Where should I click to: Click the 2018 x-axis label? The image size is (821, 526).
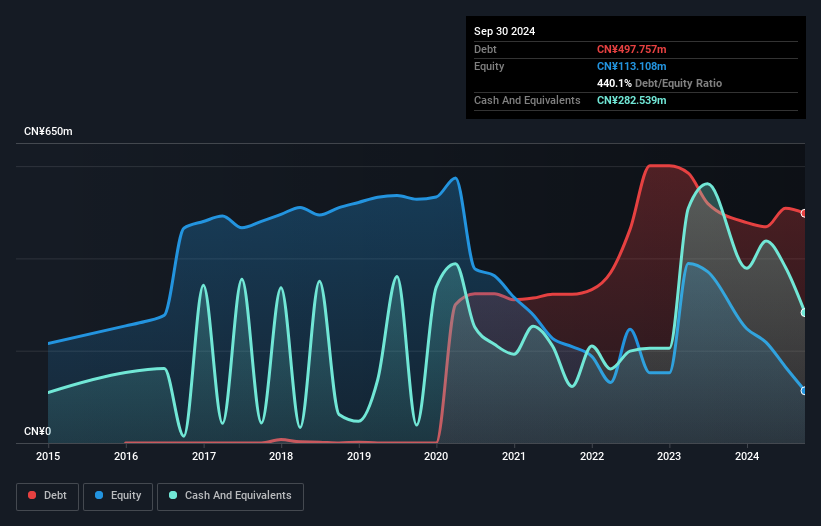(281, 456)
